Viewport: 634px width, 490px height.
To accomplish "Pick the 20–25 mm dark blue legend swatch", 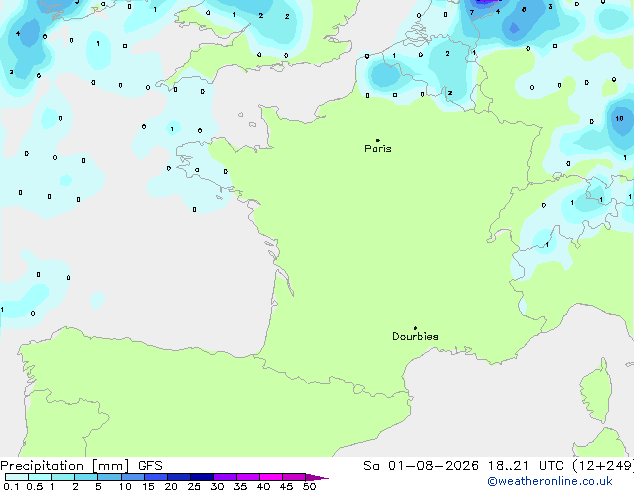I will point(179,477).
